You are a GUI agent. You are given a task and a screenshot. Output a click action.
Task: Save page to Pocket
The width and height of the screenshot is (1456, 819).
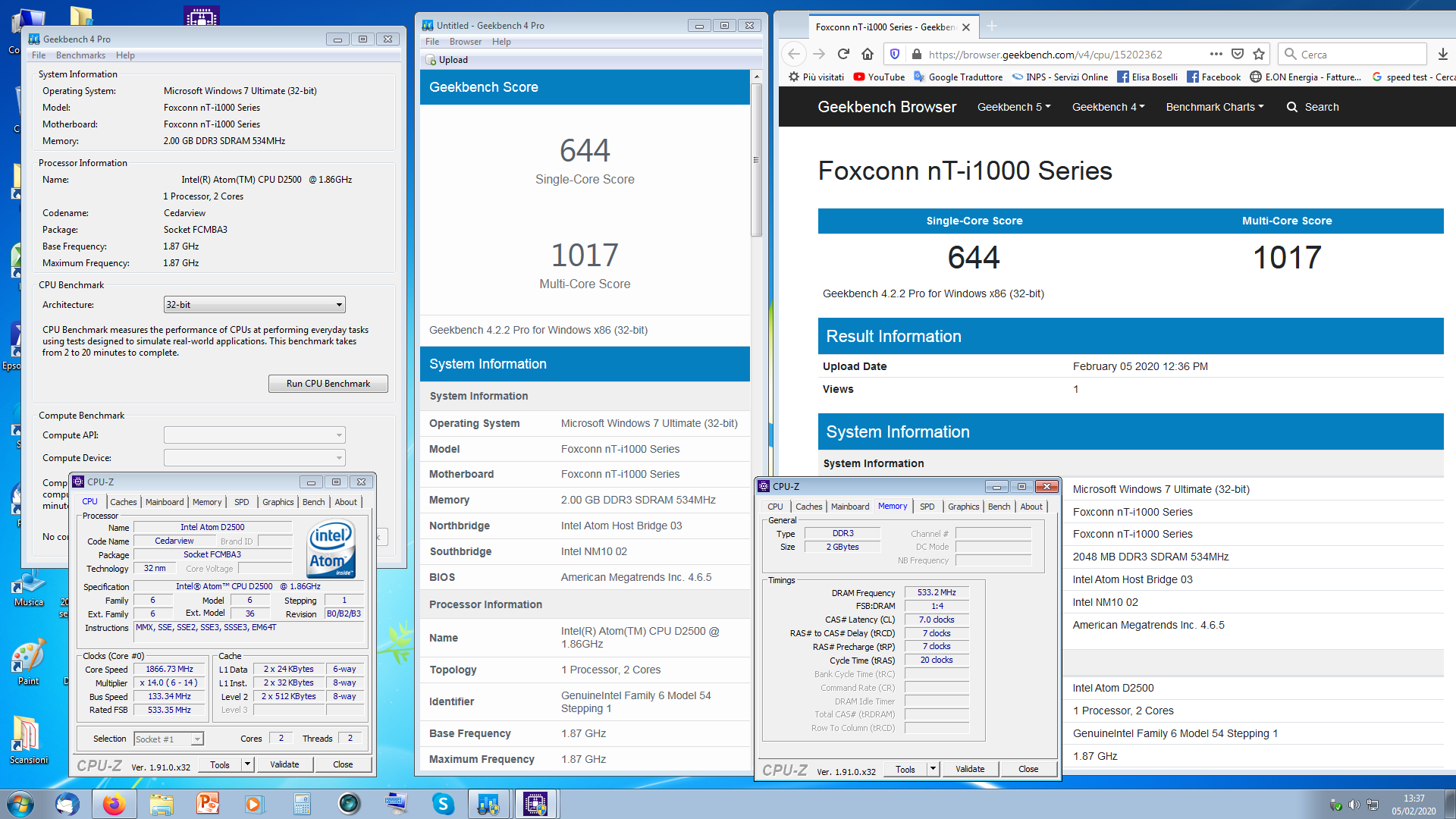click(1238, 54)
